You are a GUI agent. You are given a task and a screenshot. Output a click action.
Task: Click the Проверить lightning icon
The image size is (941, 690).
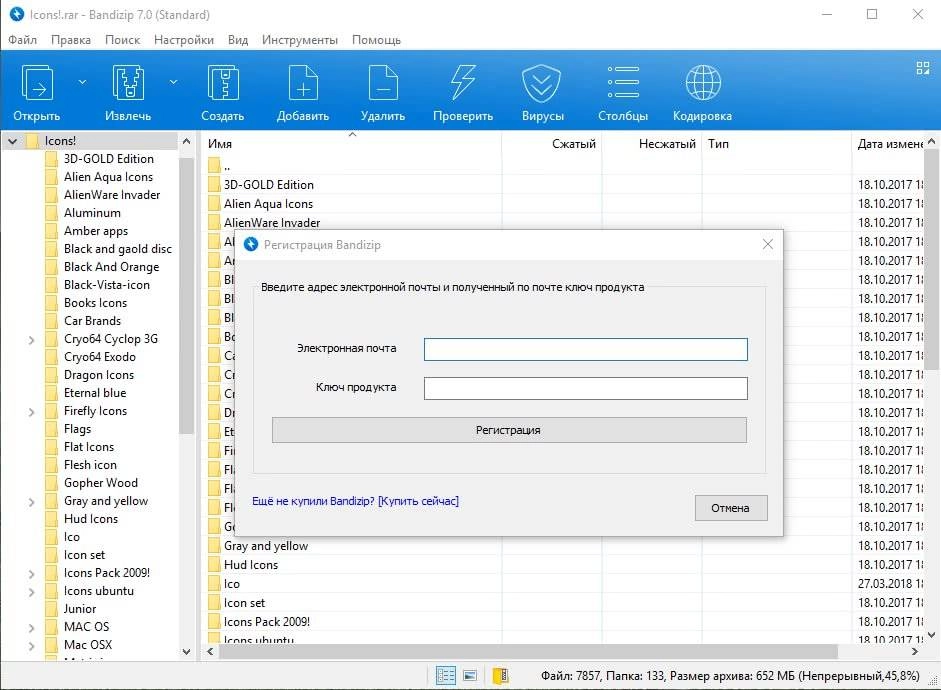(463, 83)
